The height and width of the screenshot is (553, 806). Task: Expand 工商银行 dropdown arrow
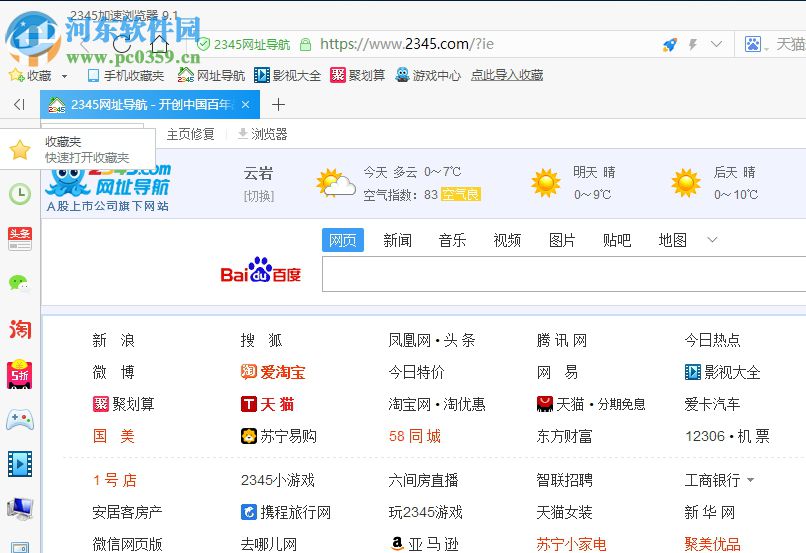750,480
